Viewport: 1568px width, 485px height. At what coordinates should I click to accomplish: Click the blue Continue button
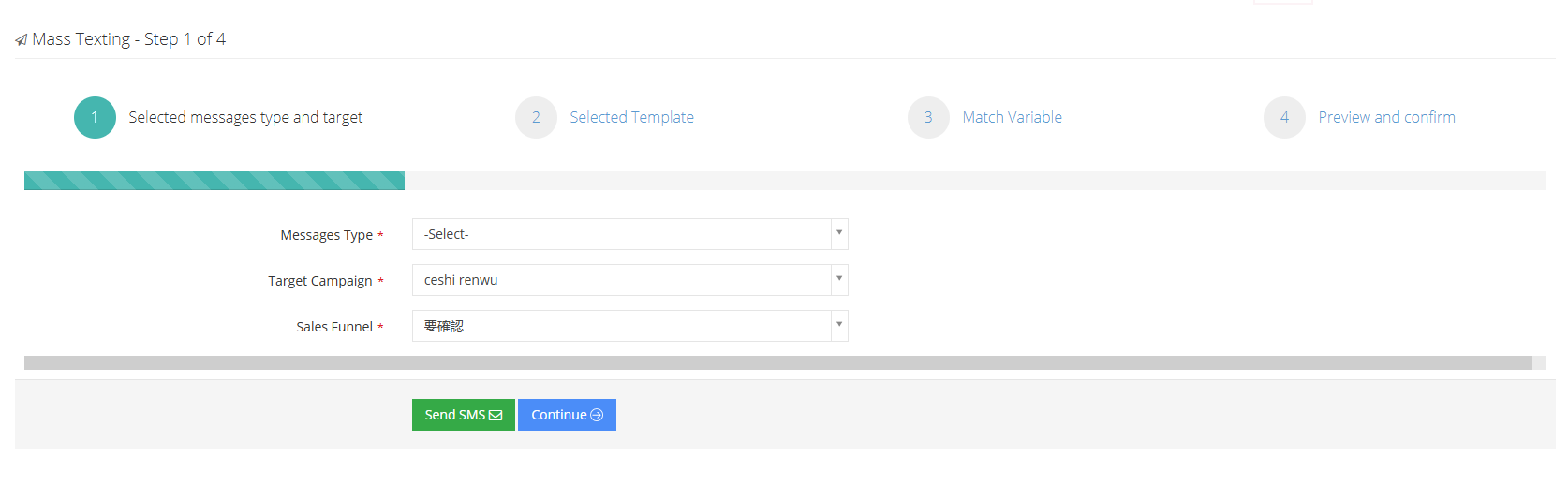(567, 415)
